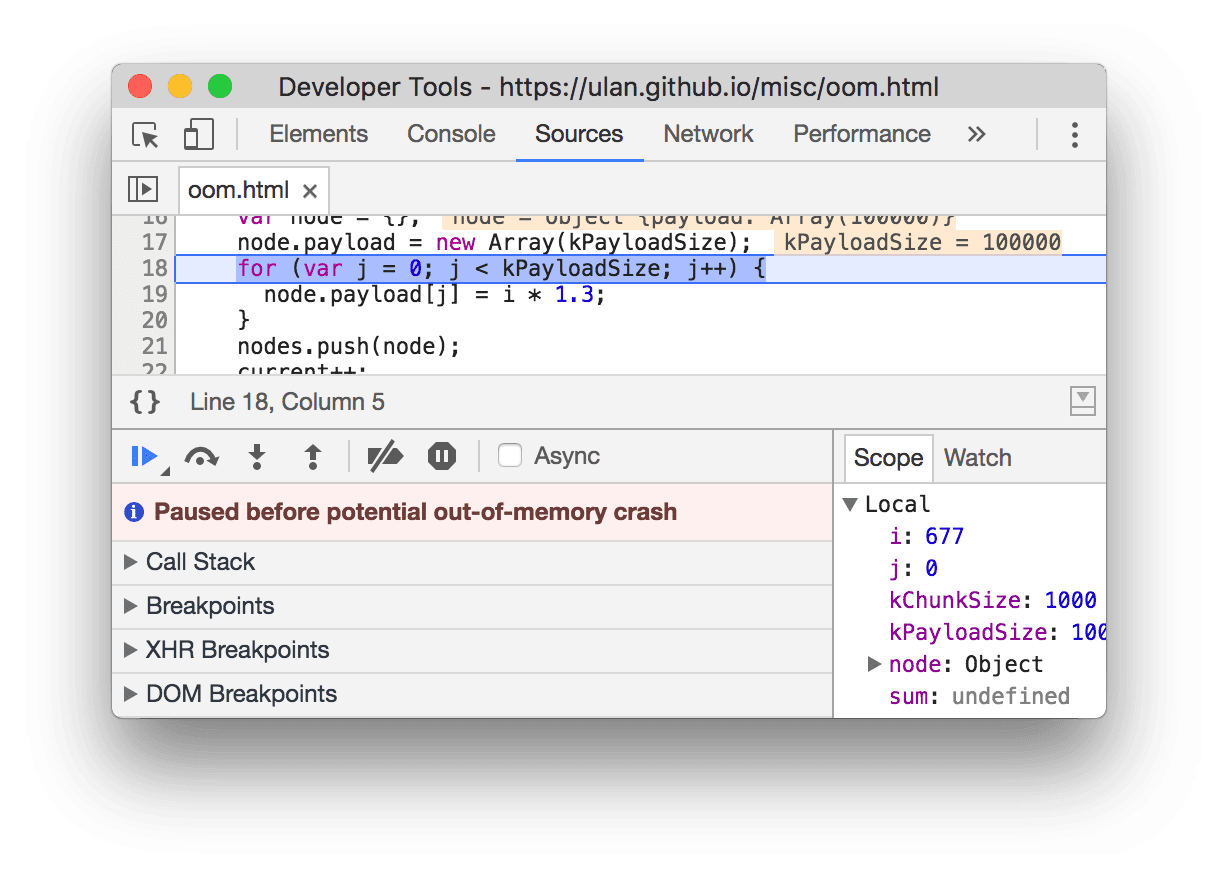Open the DevTools three-dot customize menu
Screen dimensions: 1218x878
[x=1074, y=134]
